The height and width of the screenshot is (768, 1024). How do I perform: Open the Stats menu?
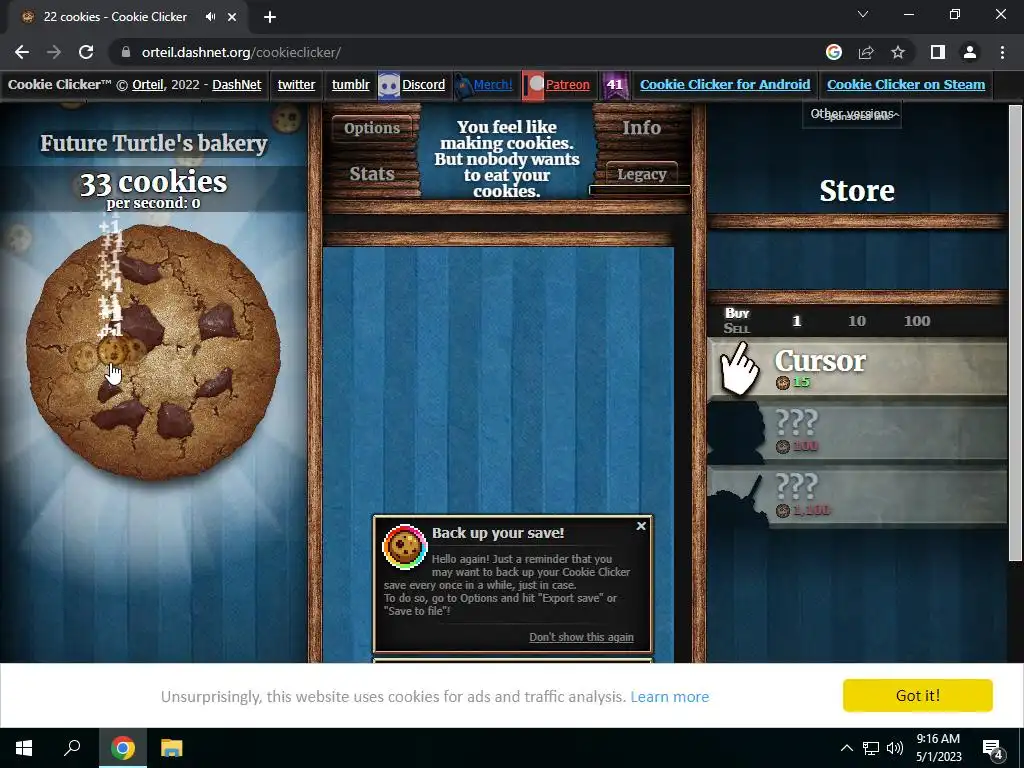point(372,174)
